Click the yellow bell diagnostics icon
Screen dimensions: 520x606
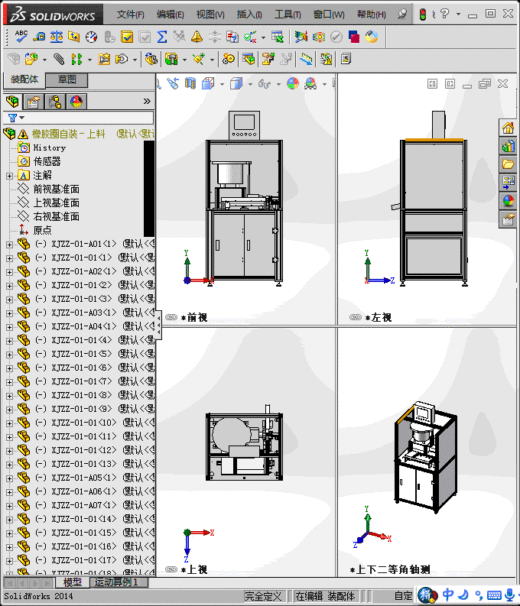197,37
